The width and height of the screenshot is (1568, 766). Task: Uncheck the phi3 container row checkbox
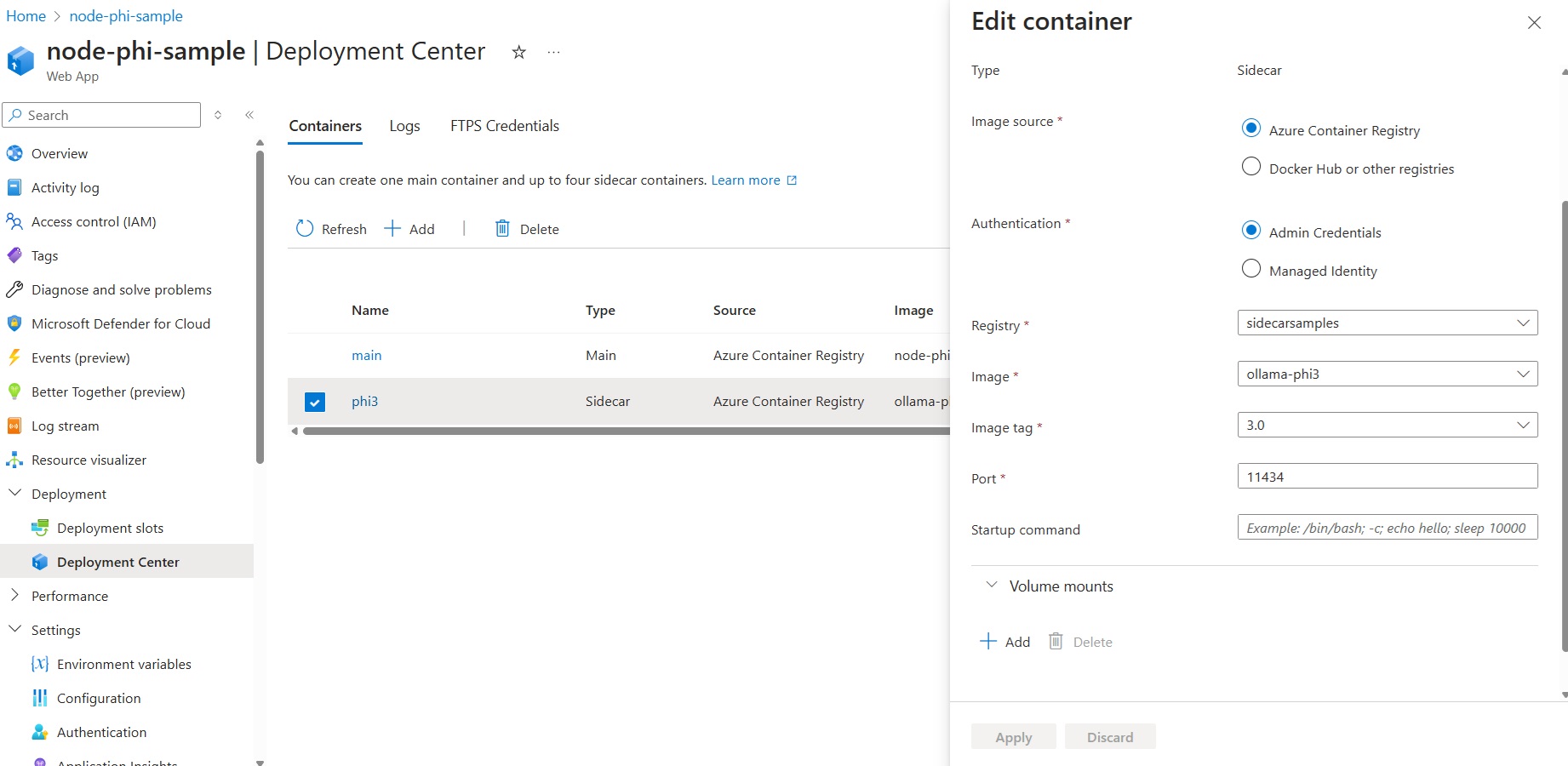tap(315, 402)
